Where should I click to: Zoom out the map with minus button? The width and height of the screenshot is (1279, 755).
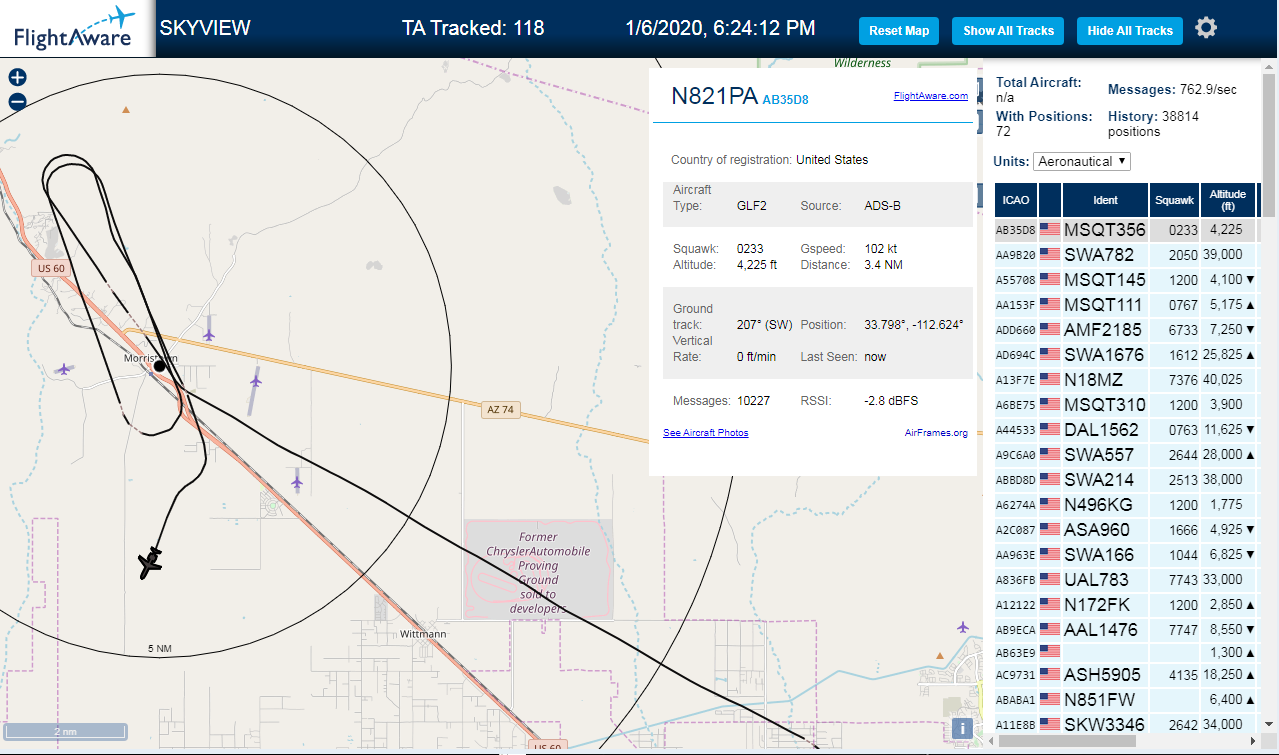click(17, 101)
